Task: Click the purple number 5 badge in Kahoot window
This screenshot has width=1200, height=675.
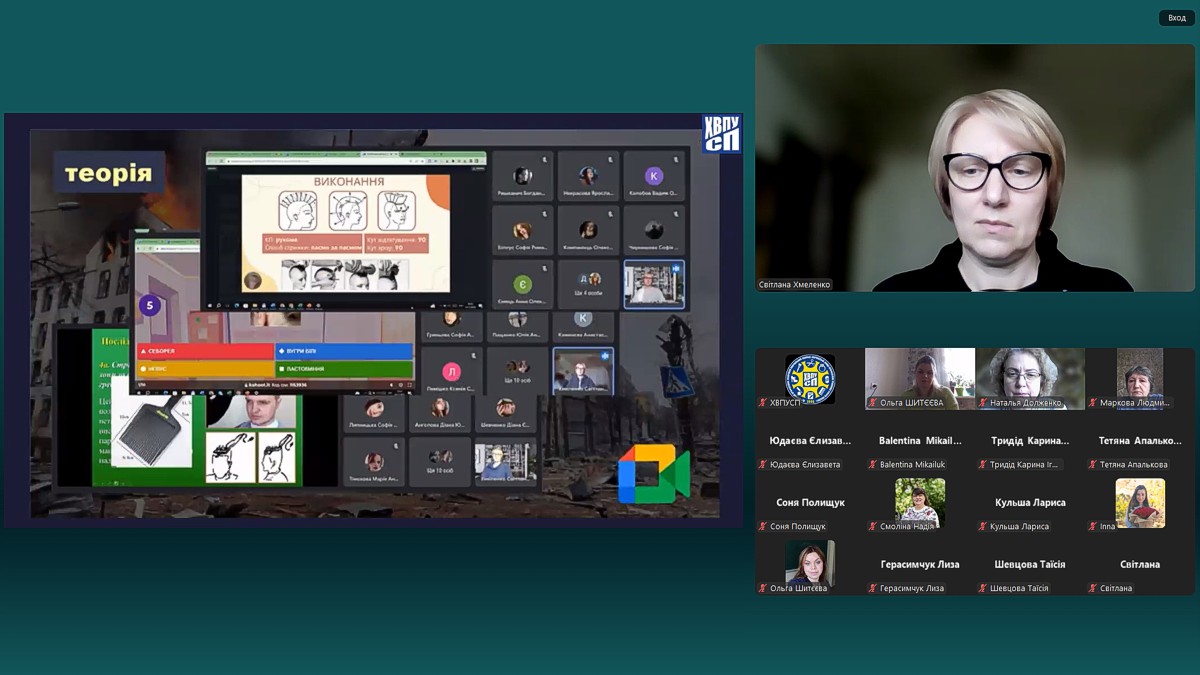Action: click(x=150, y=306)
